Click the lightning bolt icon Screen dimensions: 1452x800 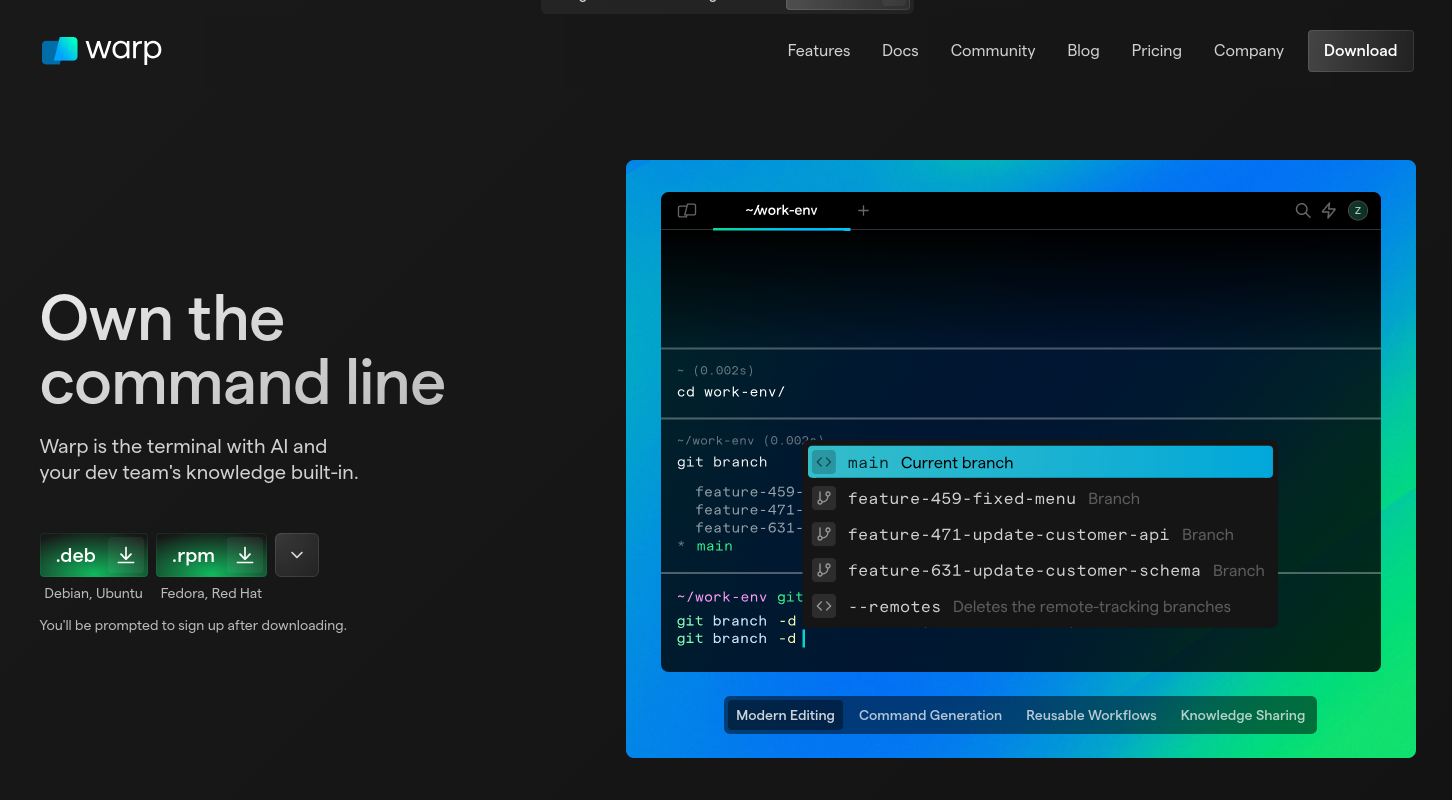[1329, 210]
